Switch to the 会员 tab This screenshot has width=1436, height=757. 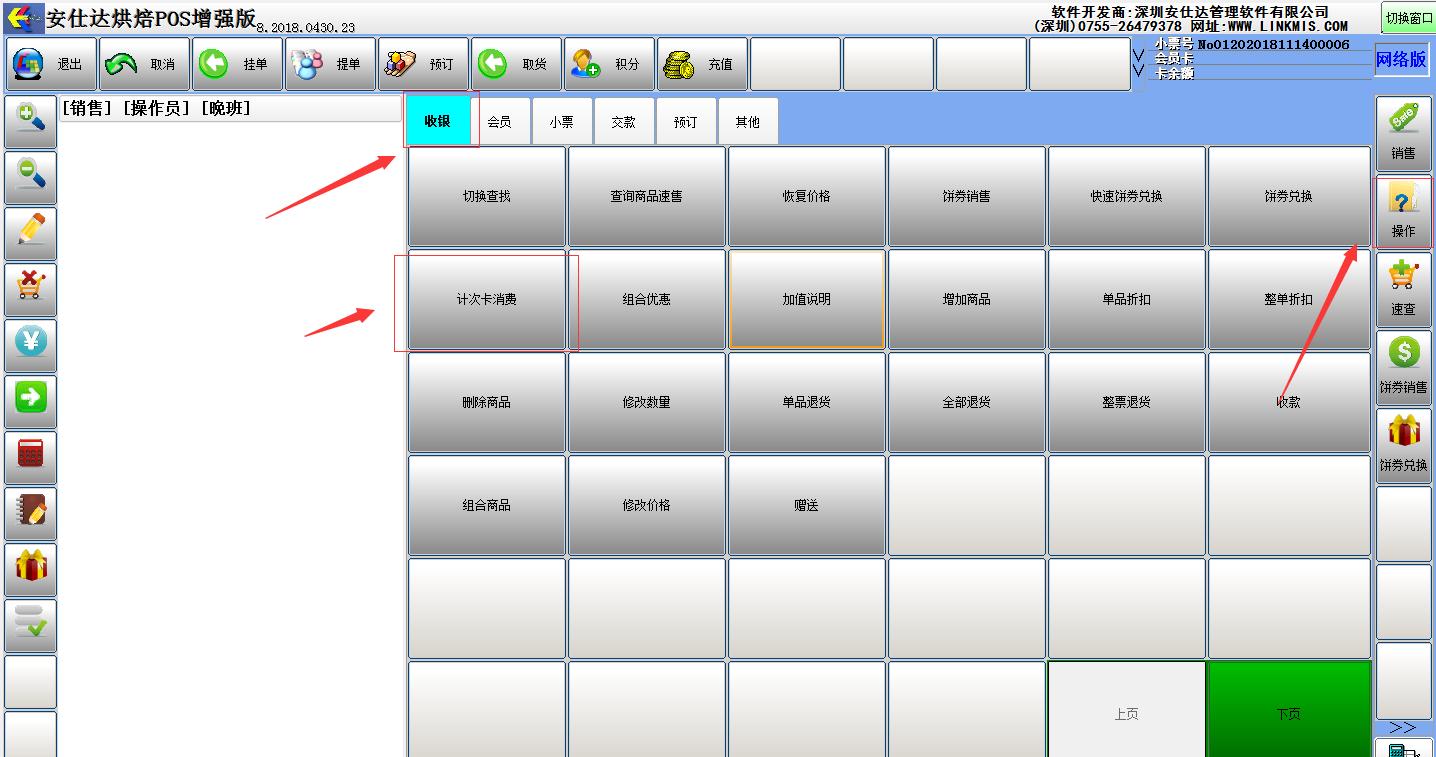point(501,120)
